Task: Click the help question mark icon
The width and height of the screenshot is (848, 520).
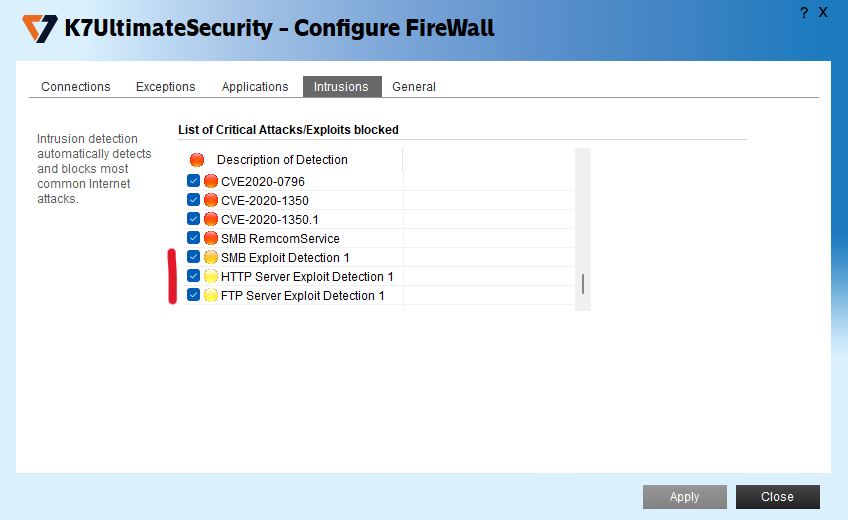Action: tap(804, 13)
